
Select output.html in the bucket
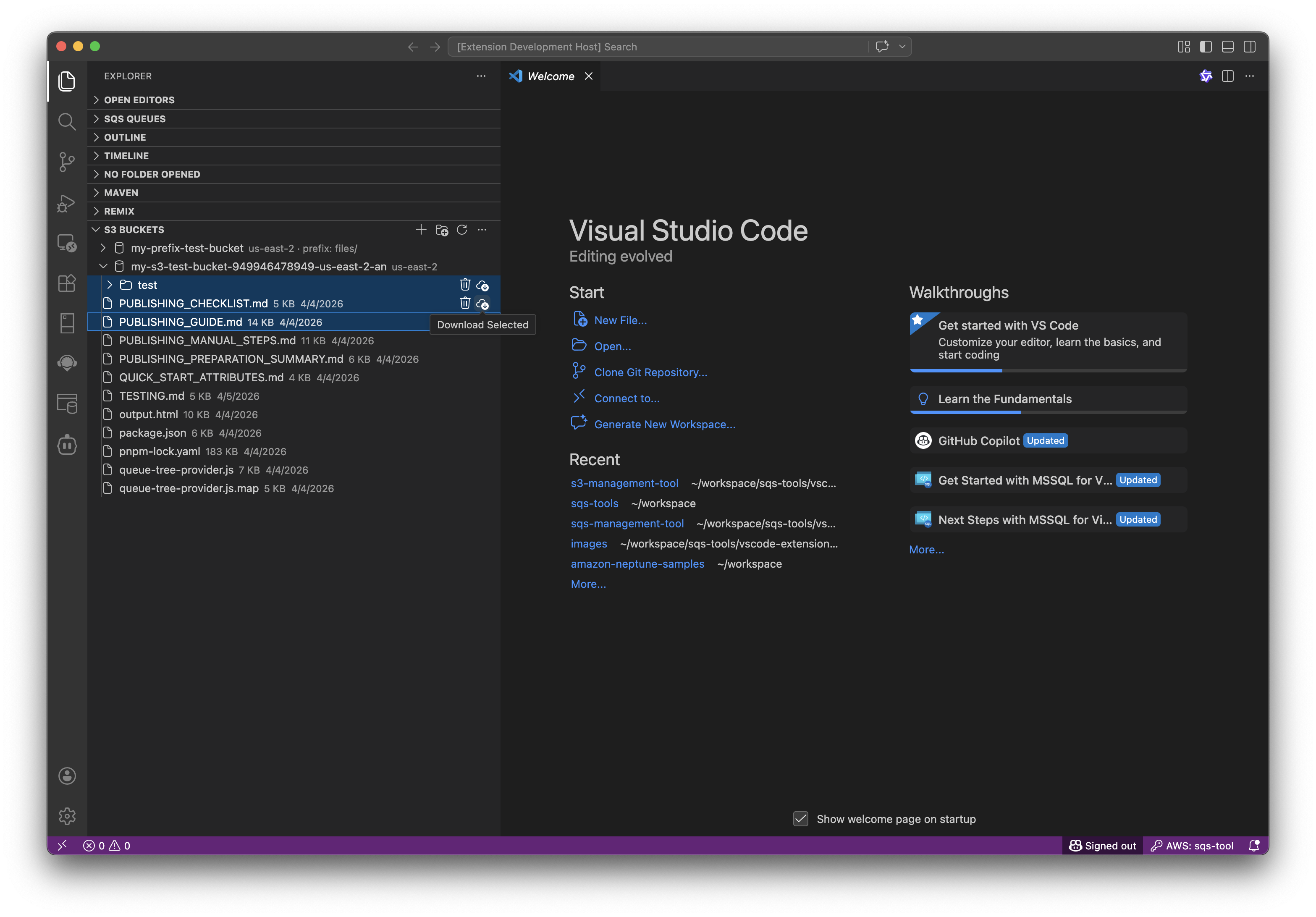click(x=294, y=414)
